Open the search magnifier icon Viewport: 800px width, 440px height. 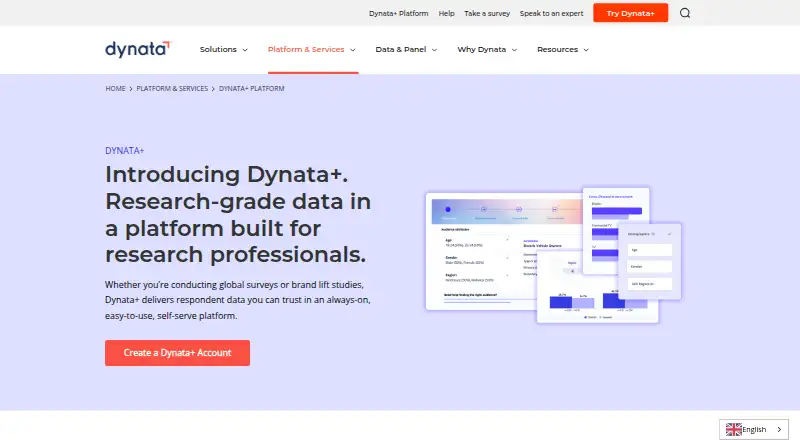(x=685, y=13)
